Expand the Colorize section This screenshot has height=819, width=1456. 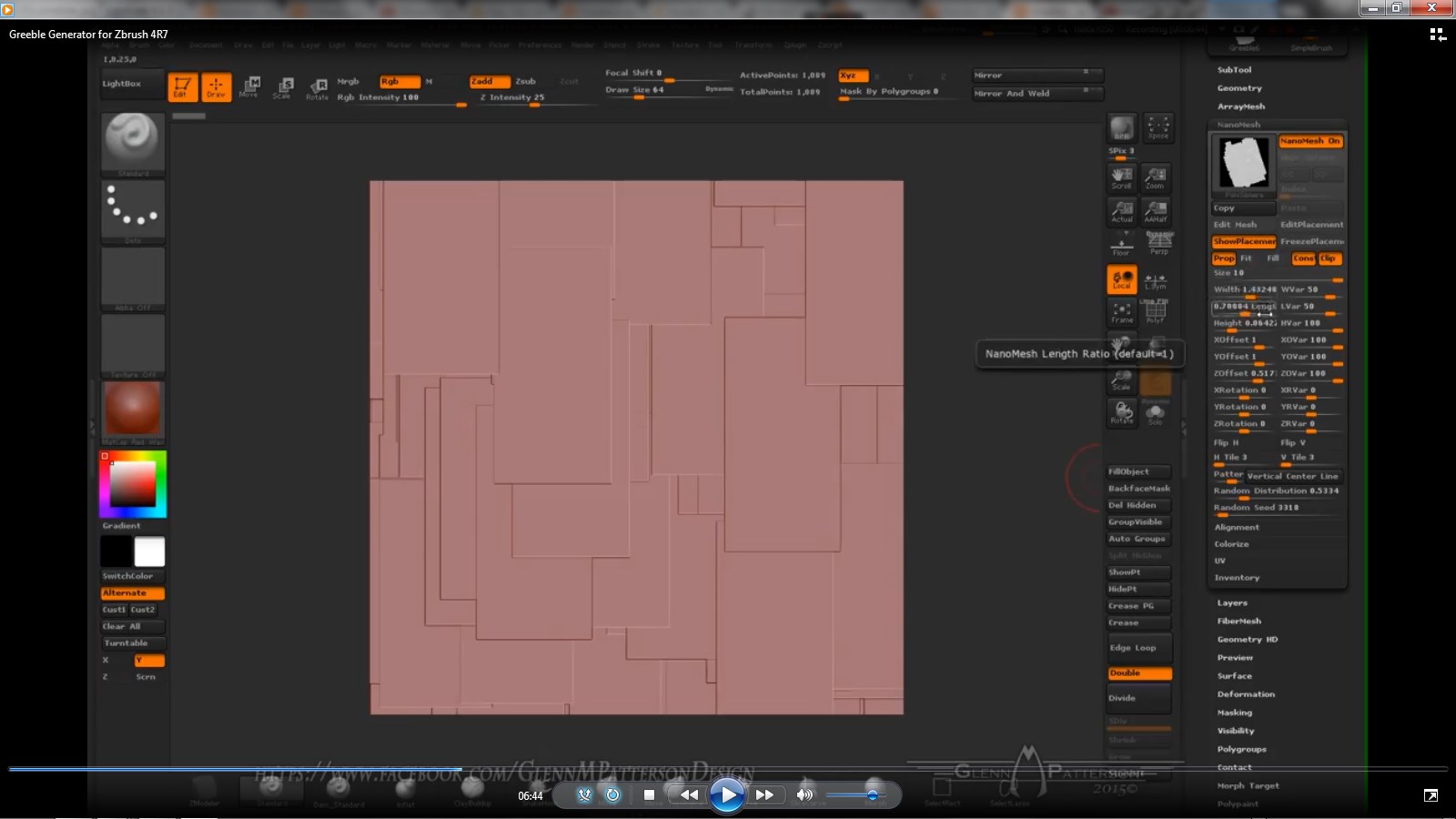tap(1231, 544)
